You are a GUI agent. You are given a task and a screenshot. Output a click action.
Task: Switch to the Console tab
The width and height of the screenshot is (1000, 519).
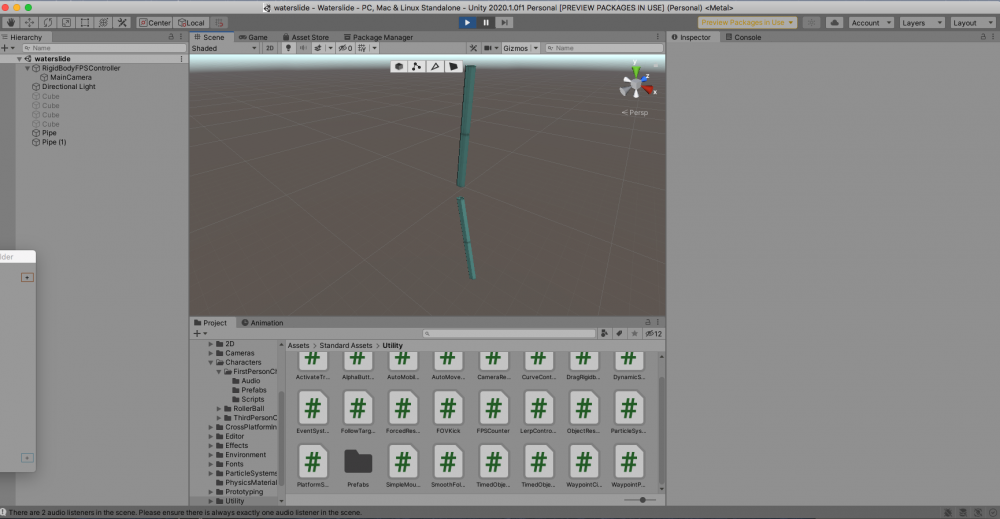(x=744, y=37)
